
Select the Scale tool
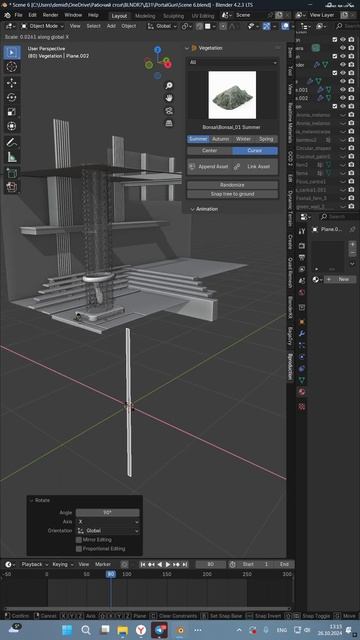tap(12, 111)
